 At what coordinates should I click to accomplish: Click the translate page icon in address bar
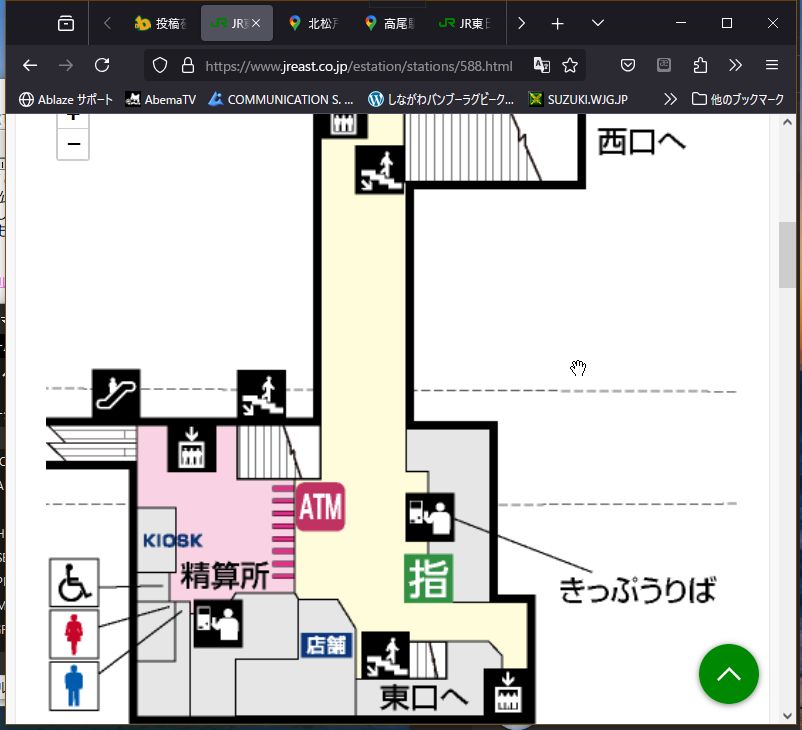click(x=542, y=65)
